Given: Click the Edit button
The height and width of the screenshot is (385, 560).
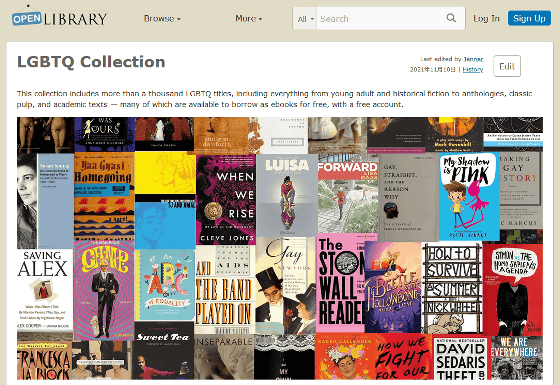Looking at the screenshot, I should click(x=507, y=66).
